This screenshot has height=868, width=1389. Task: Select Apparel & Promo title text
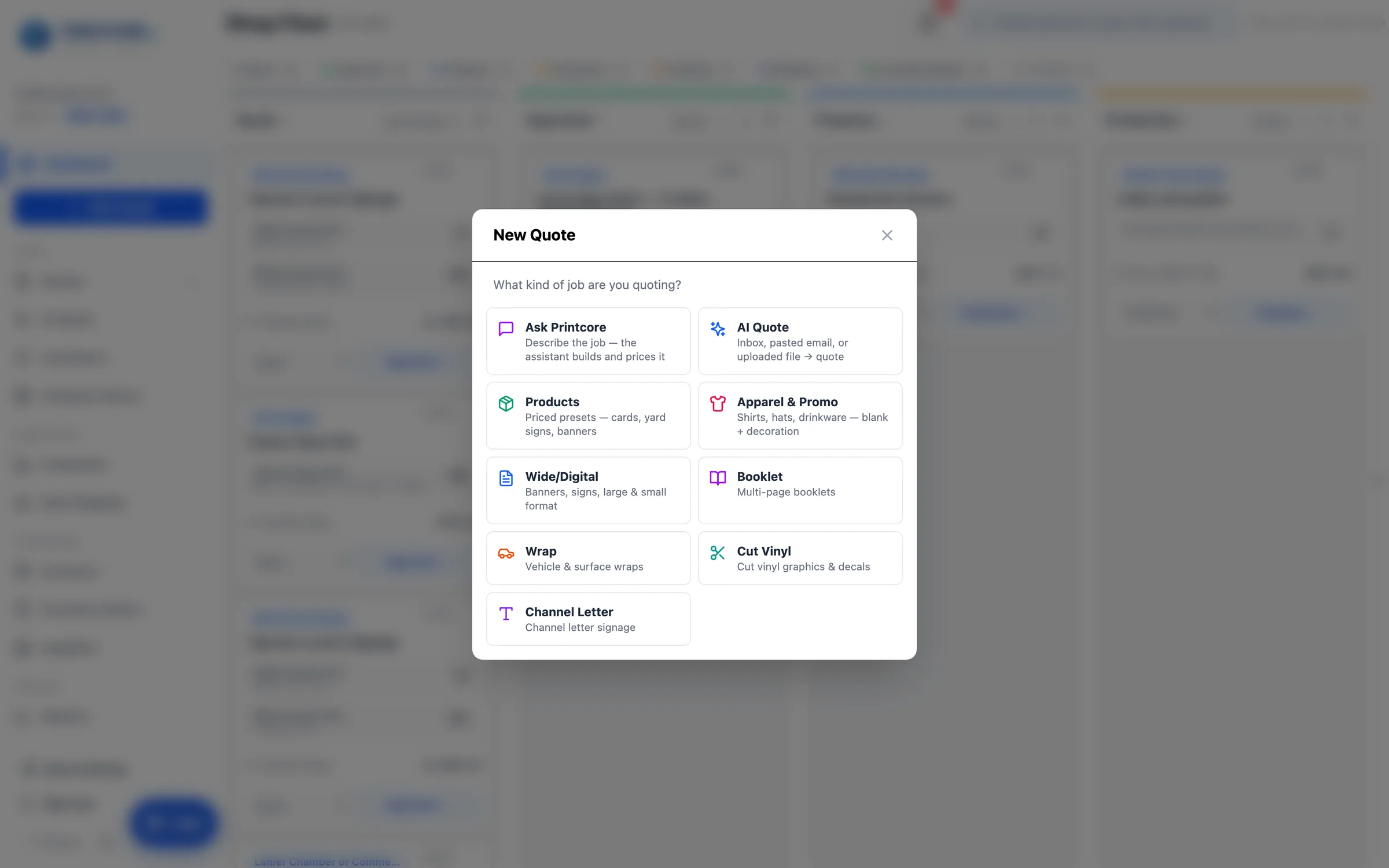[787, 402]
